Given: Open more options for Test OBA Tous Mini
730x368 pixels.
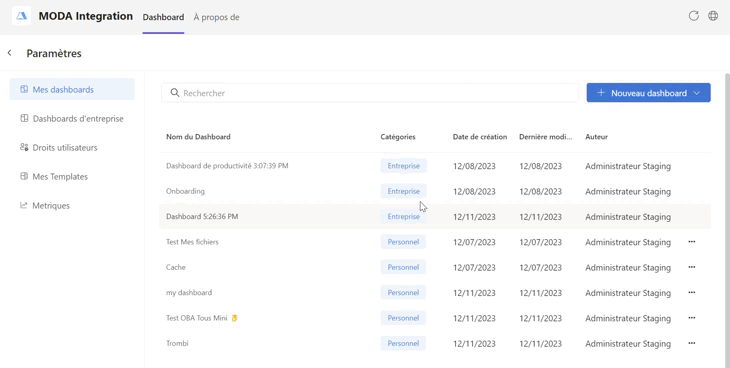Looking at the screenshot, I should tap(692, 318).
